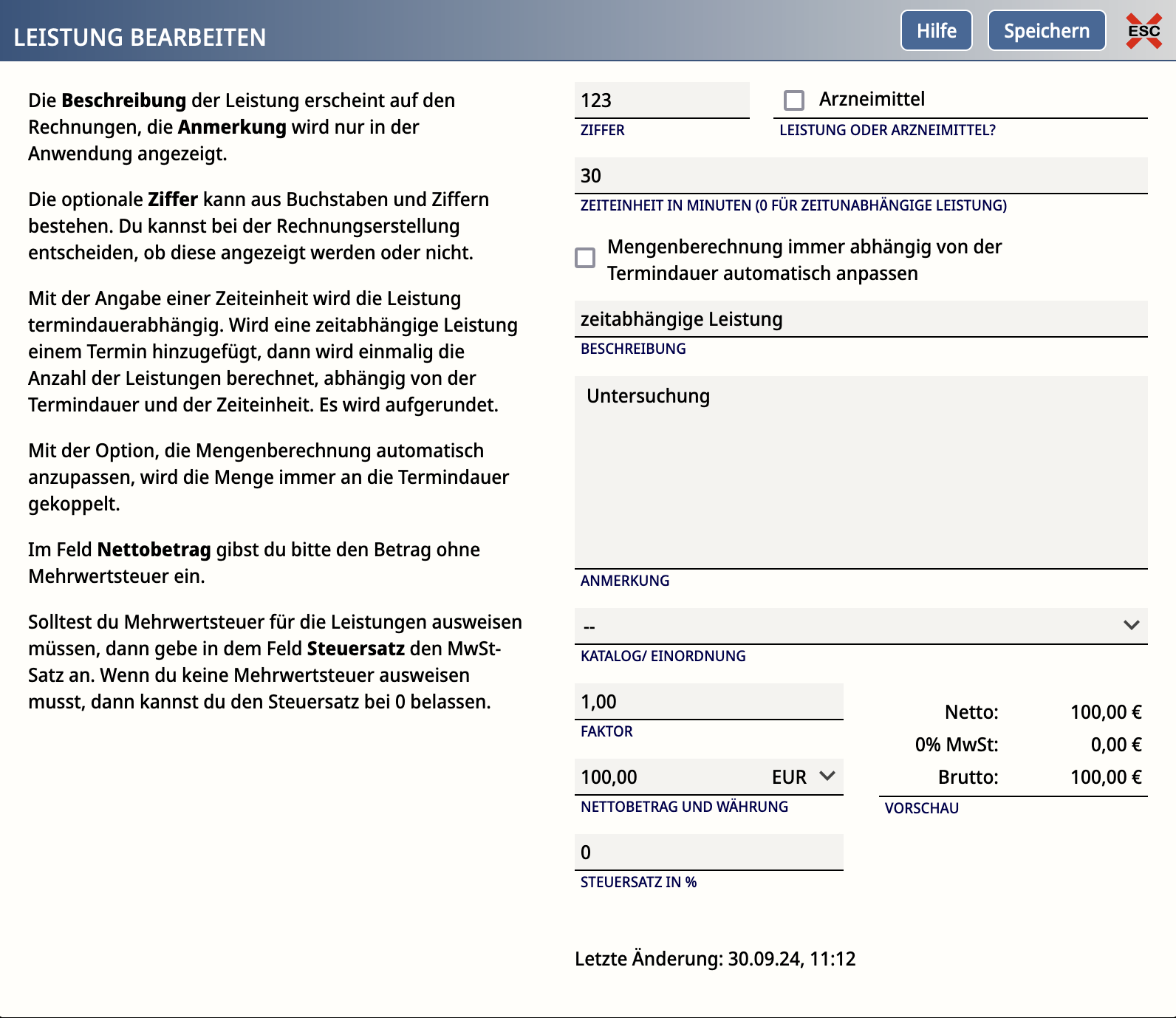
Task: Edit the Zeiteinheit in Minuten field
Action: [x=861, y=175]
